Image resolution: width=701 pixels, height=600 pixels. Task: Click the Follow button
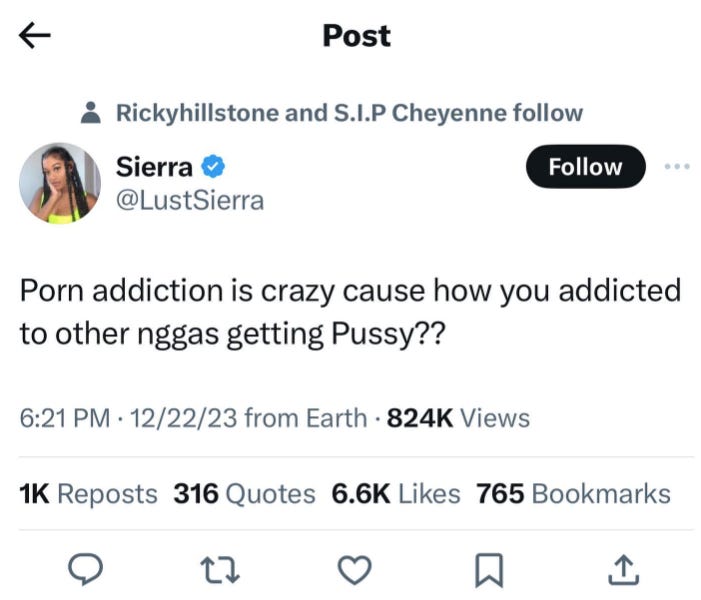click(x=586, y=166)
